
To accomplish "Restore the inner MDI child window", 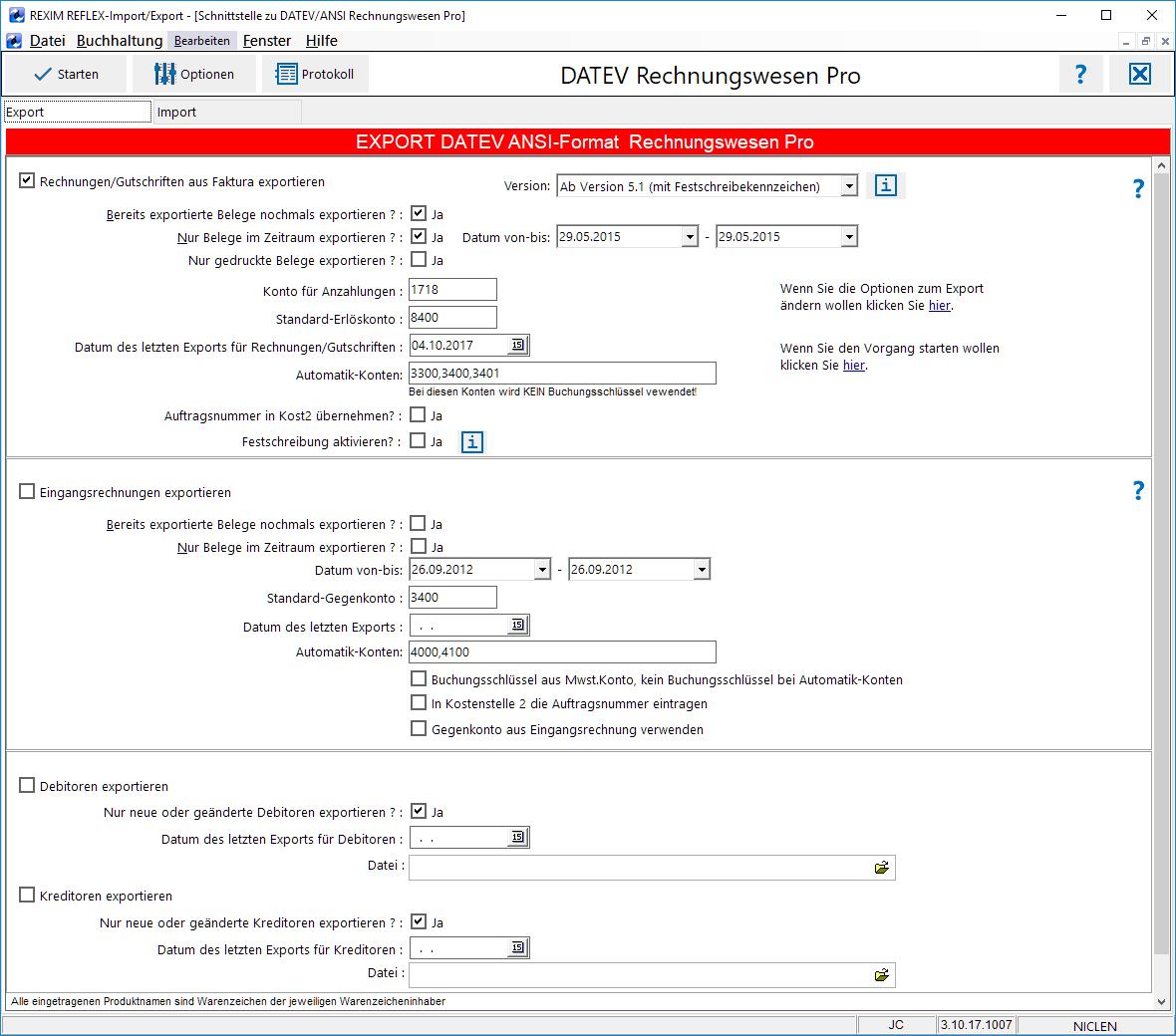I will [x=1145, y=41].
